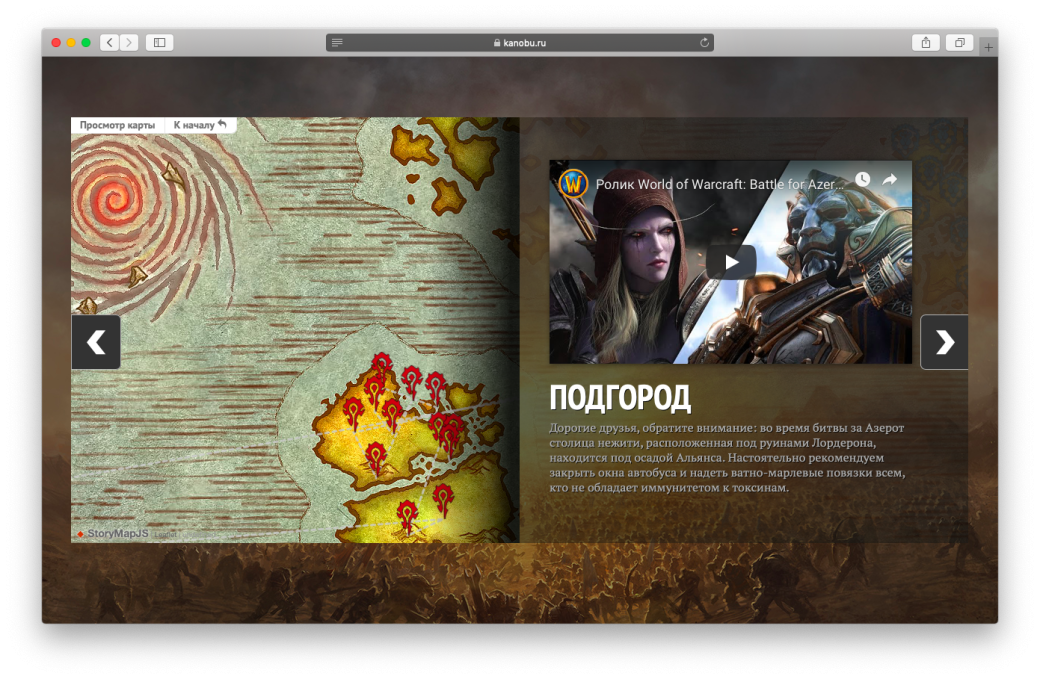Open the video title "Ролик World of Warcraft"
The image size is (1040, 679).
click(x=719, y=184)
